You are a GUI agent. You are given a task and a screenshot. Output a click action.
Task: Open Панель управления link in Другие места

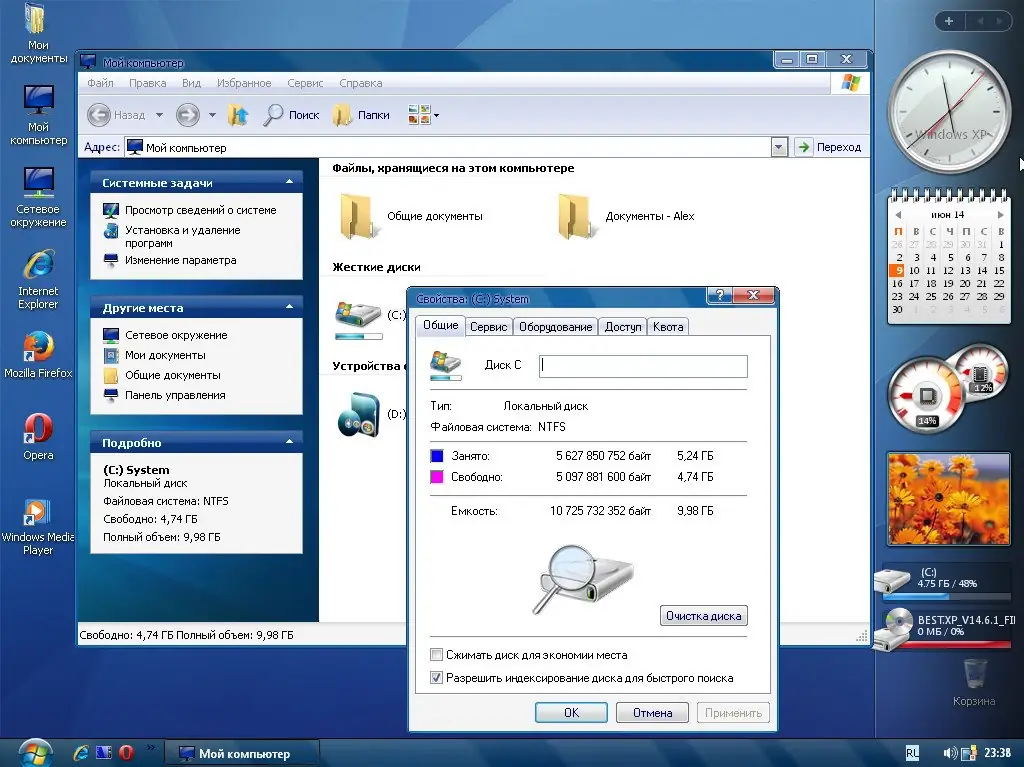[175, 395]
